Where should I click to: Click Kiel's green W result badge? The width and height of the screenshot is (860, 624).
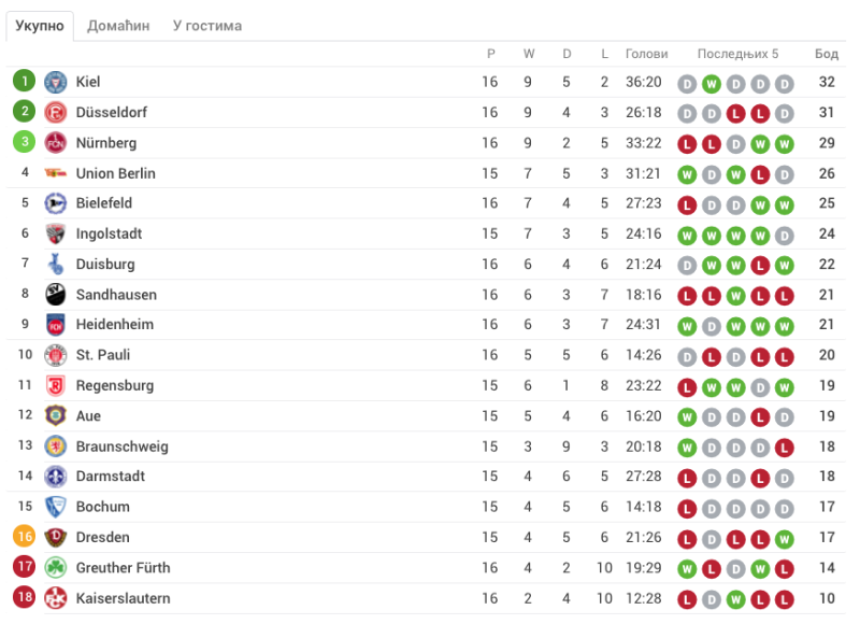tap(711, 84)
